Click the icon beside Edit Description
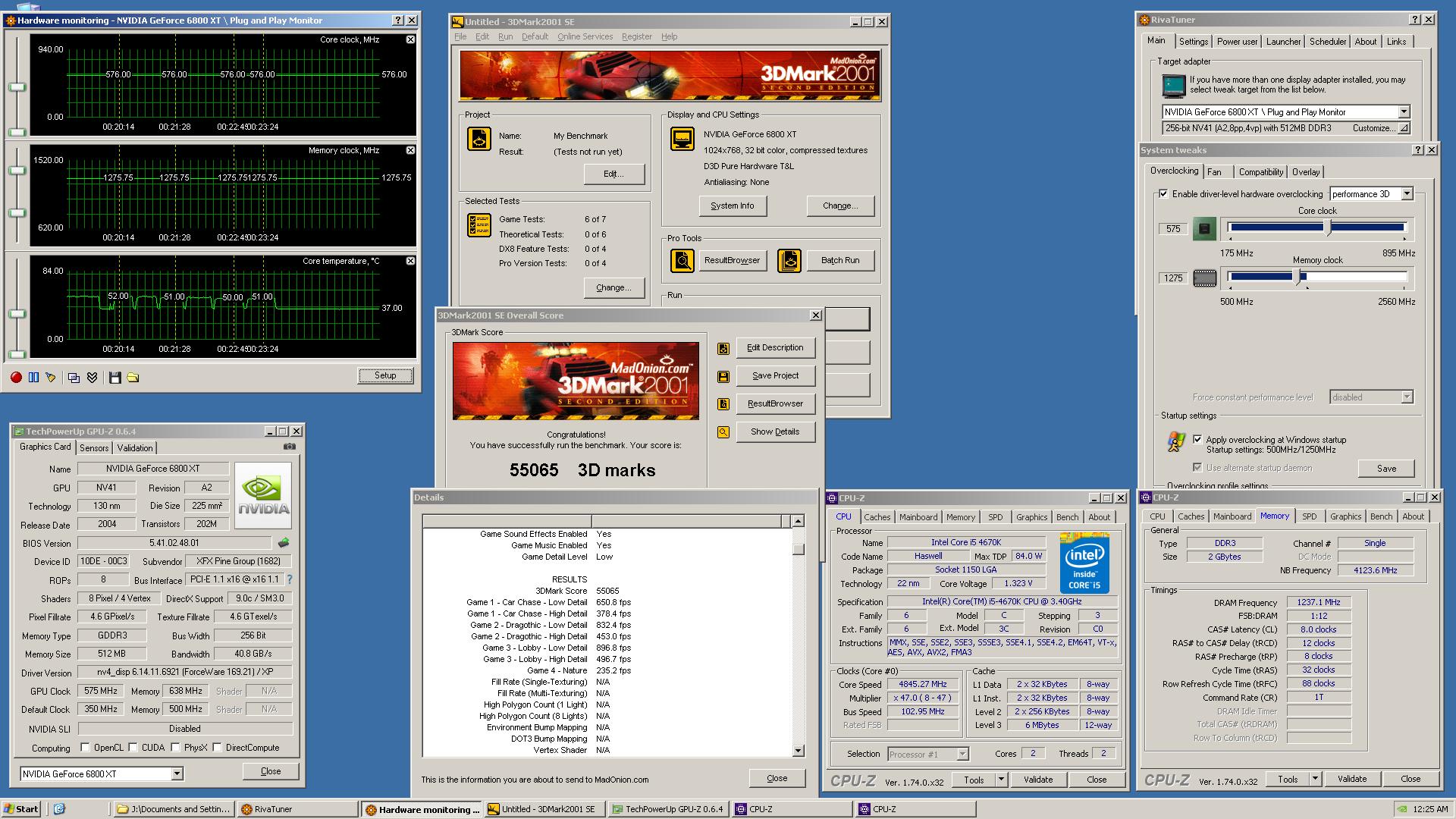The height and width of the screenshot is (819, 1456). pyautogui.click(x=723, y=348)
